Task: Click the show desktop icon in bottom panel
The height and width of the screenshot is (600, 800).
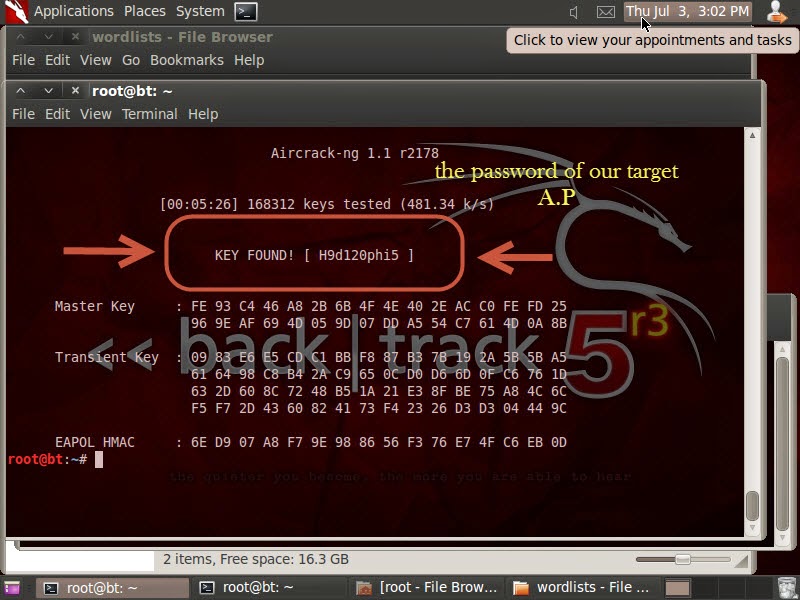Action: (11, 588)
